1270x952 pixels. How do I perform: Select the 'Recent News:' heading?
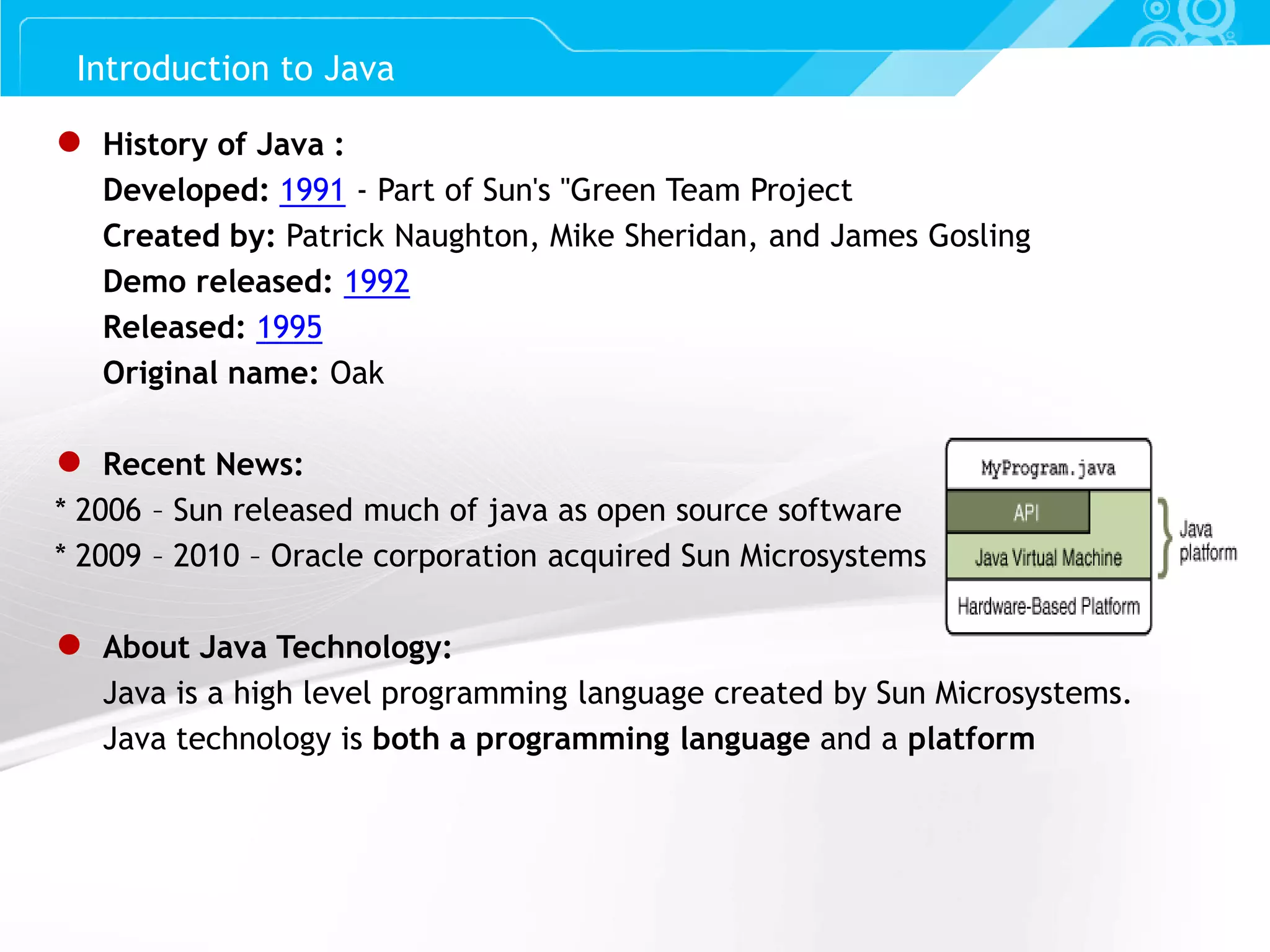203,464
